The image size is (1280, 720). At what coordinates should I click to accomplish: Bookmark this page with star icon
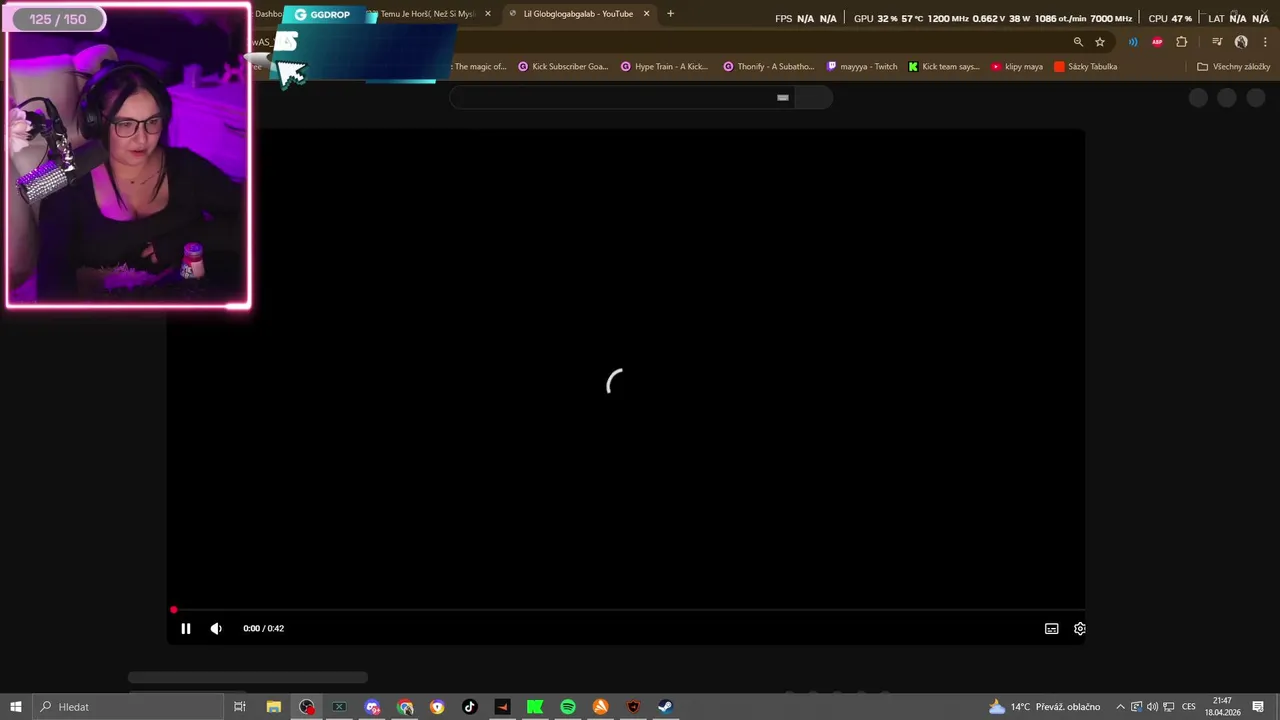[x=1100, y=42]
